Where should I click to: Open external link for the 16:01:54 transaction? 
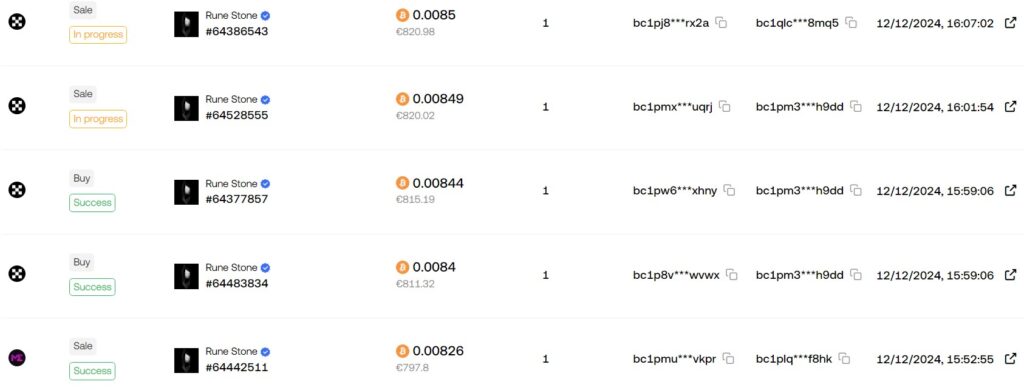(1010, 106)
